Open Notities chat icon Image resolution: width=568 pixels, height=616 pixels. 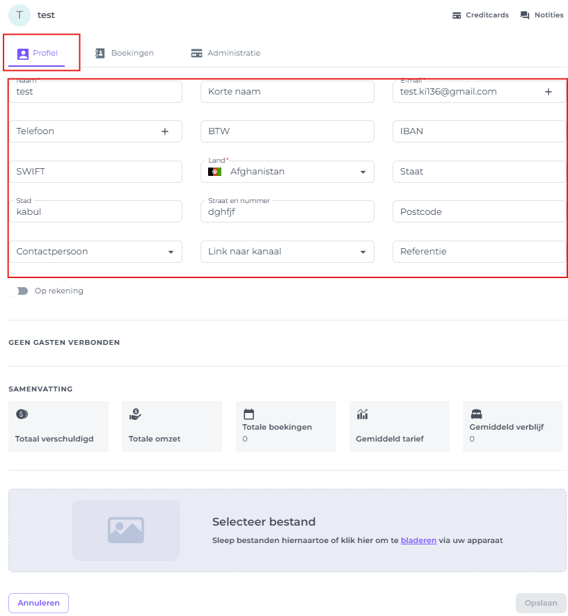pos(524,15)
